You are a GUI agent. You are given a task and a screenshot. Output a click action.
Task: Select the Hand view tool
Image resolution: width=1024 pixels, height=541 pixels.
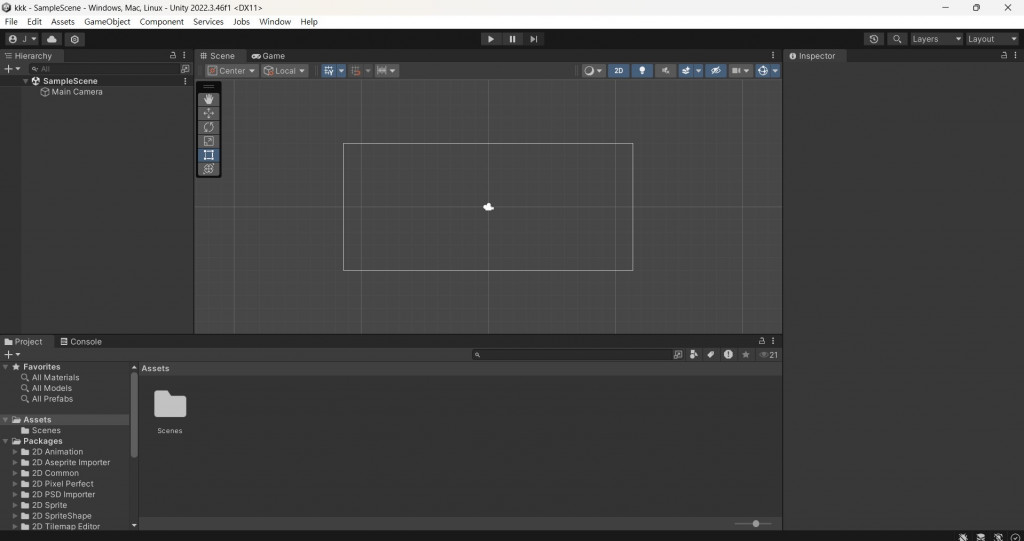208,99
